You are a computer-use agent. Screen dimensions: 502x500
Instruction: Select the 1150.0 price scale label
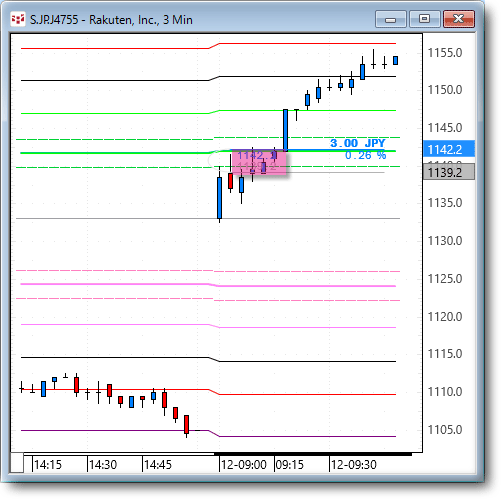(445, 90)
